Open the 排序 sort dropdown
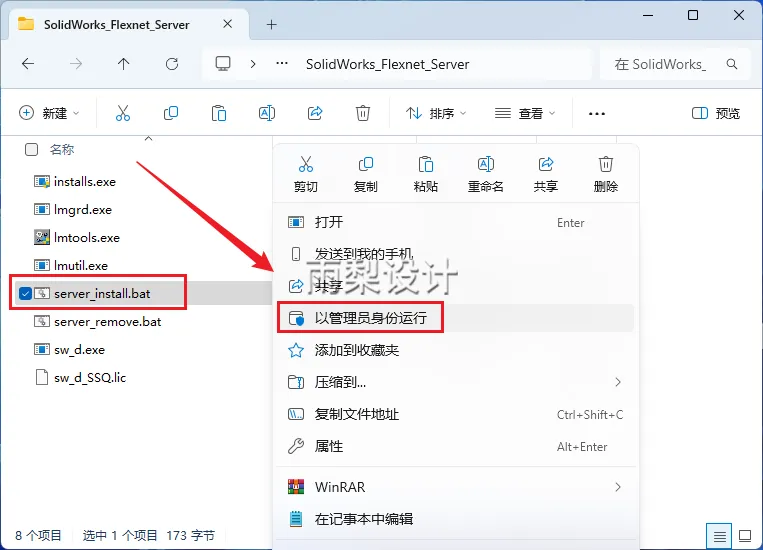The width and height of the screenshot is (763, 550). 436,113
